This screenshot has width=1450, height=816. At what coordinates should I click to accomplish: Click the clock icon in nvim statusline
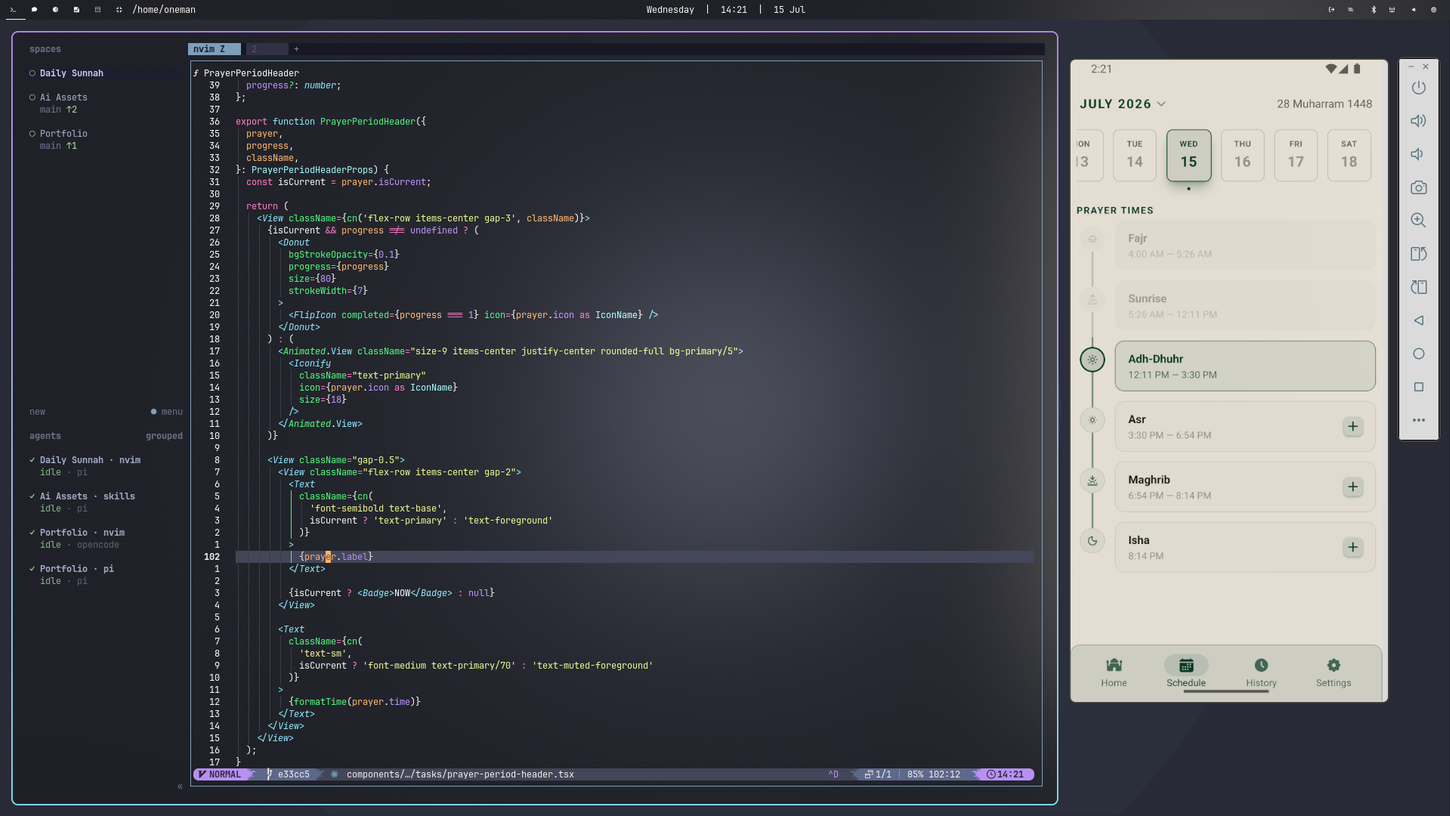pyautogui.click(x=991, y=774)
